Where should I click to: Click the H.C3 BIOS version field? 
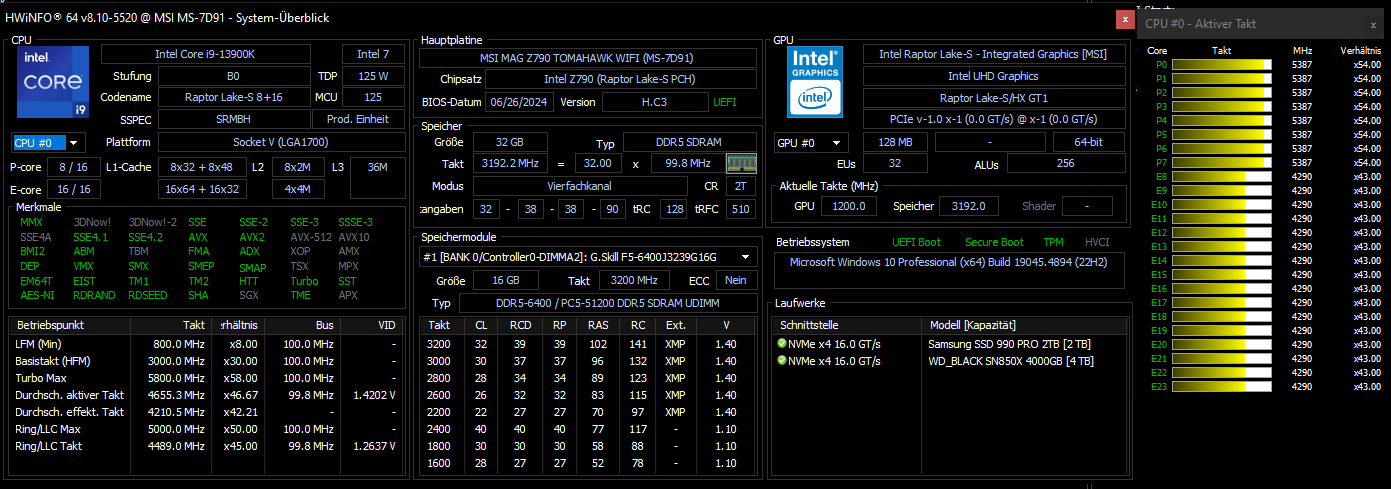[x=653, y=102]
